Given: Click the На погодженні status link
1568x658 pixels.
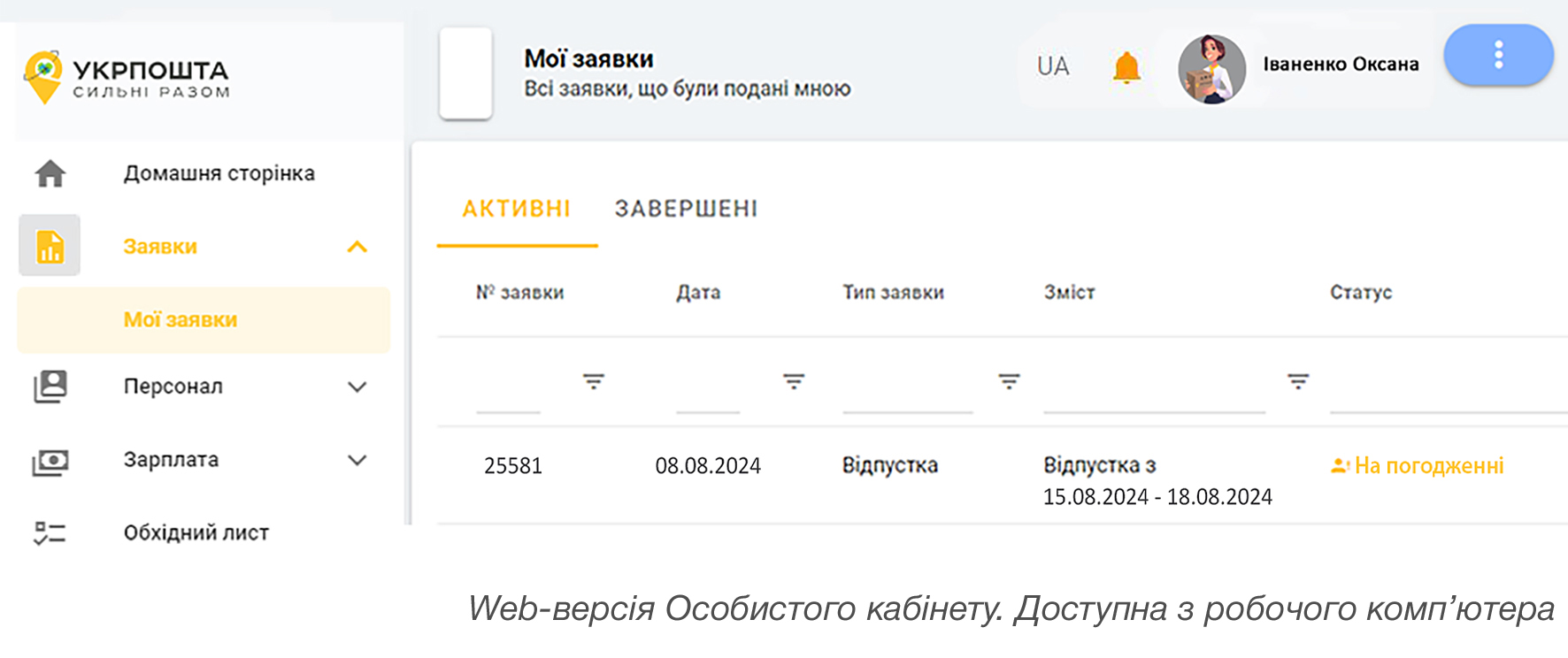Looking at the screenshot, I should (1427, 466).
